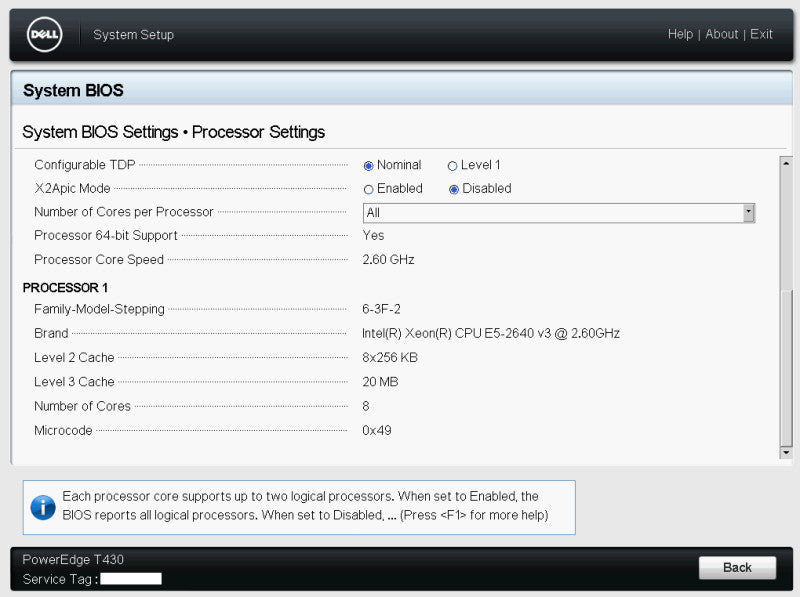Click the help description text about logical processors
The height and width of the screenshot is (597, 800).
click(305, 506)
